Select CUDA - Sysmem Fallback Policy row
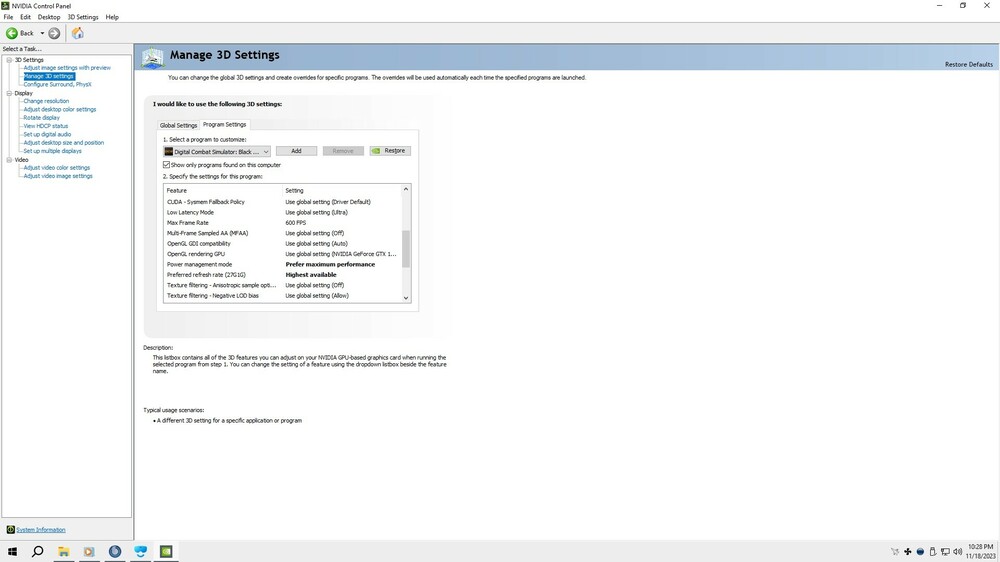 (282, 202)
